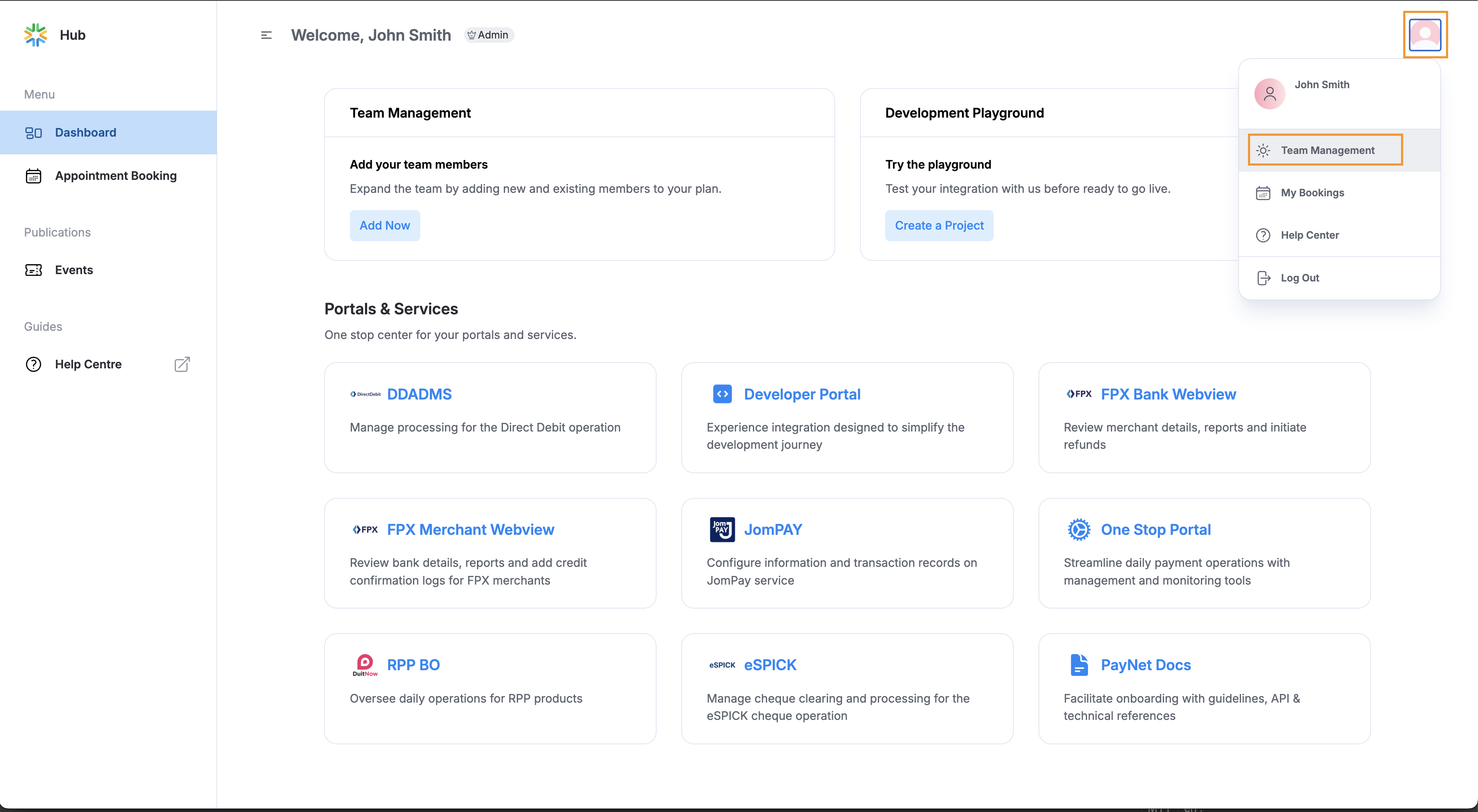Click the JomPAY logo icon

722,529
